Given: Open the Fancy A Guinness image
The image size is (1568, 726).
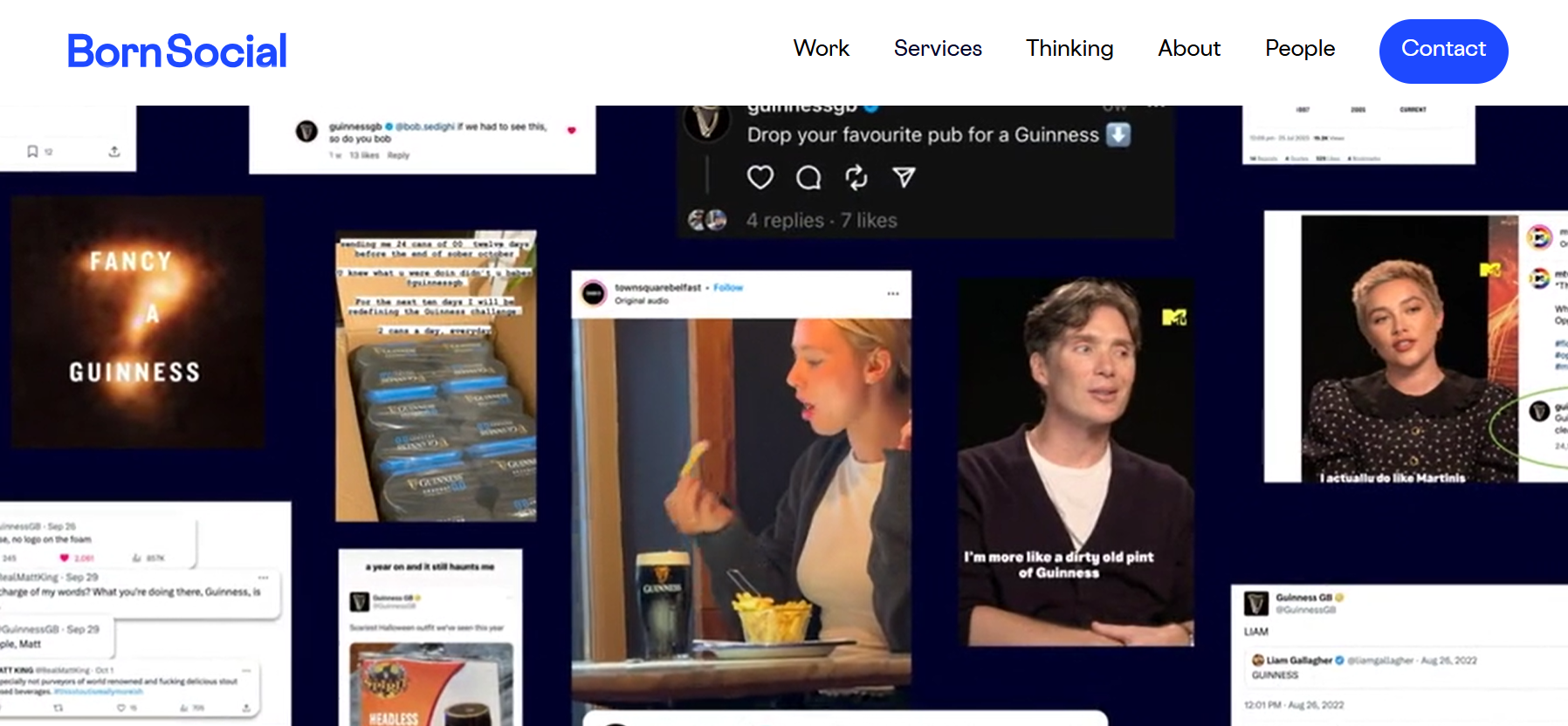Looking at the screenshot, I should pos(137,322).
